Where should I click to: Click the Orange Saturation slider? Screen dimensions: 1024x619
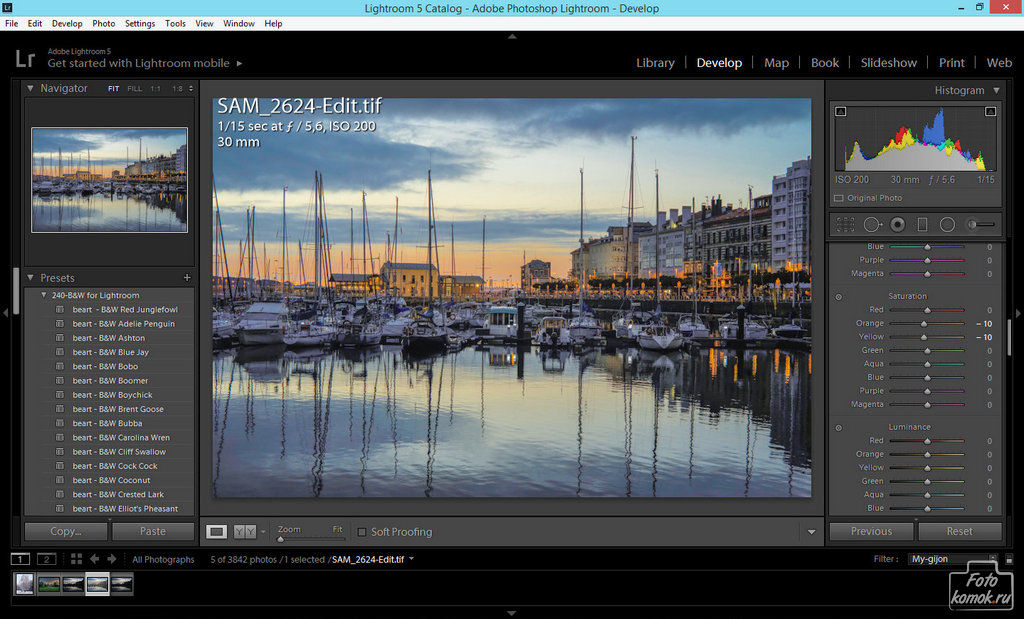927,324
